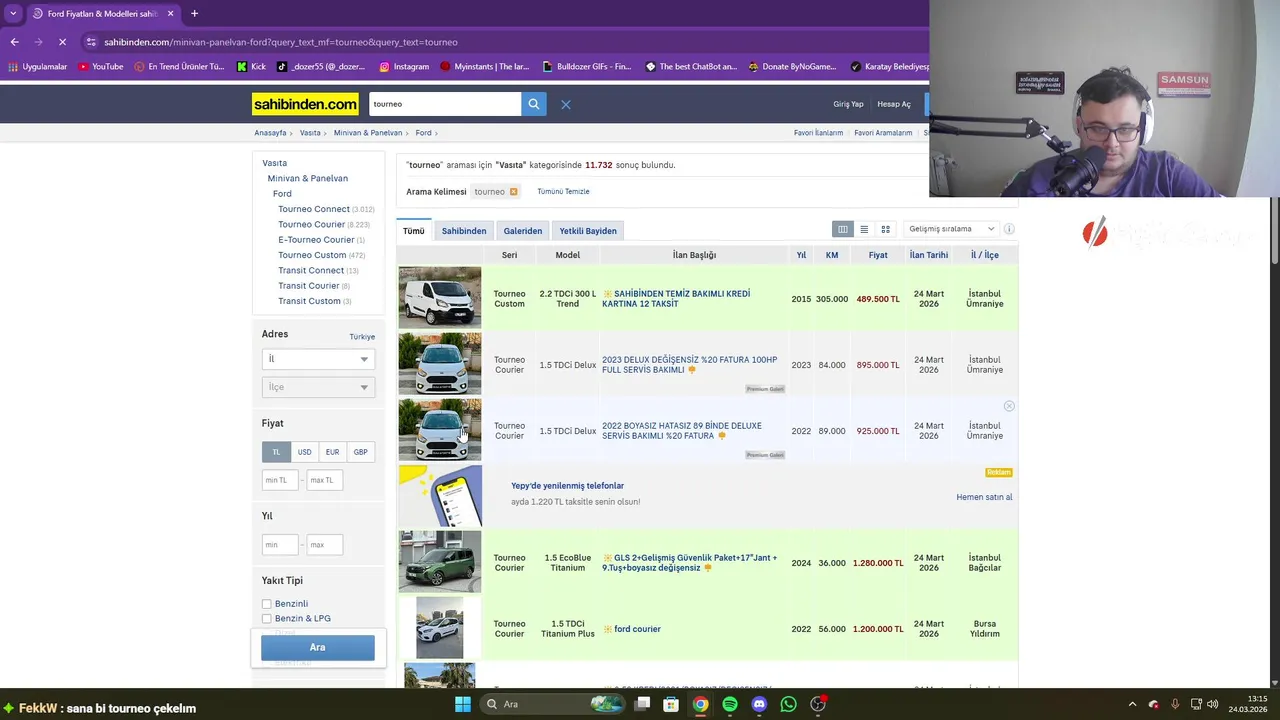Sort by Fiyat column header

[878, 255]
